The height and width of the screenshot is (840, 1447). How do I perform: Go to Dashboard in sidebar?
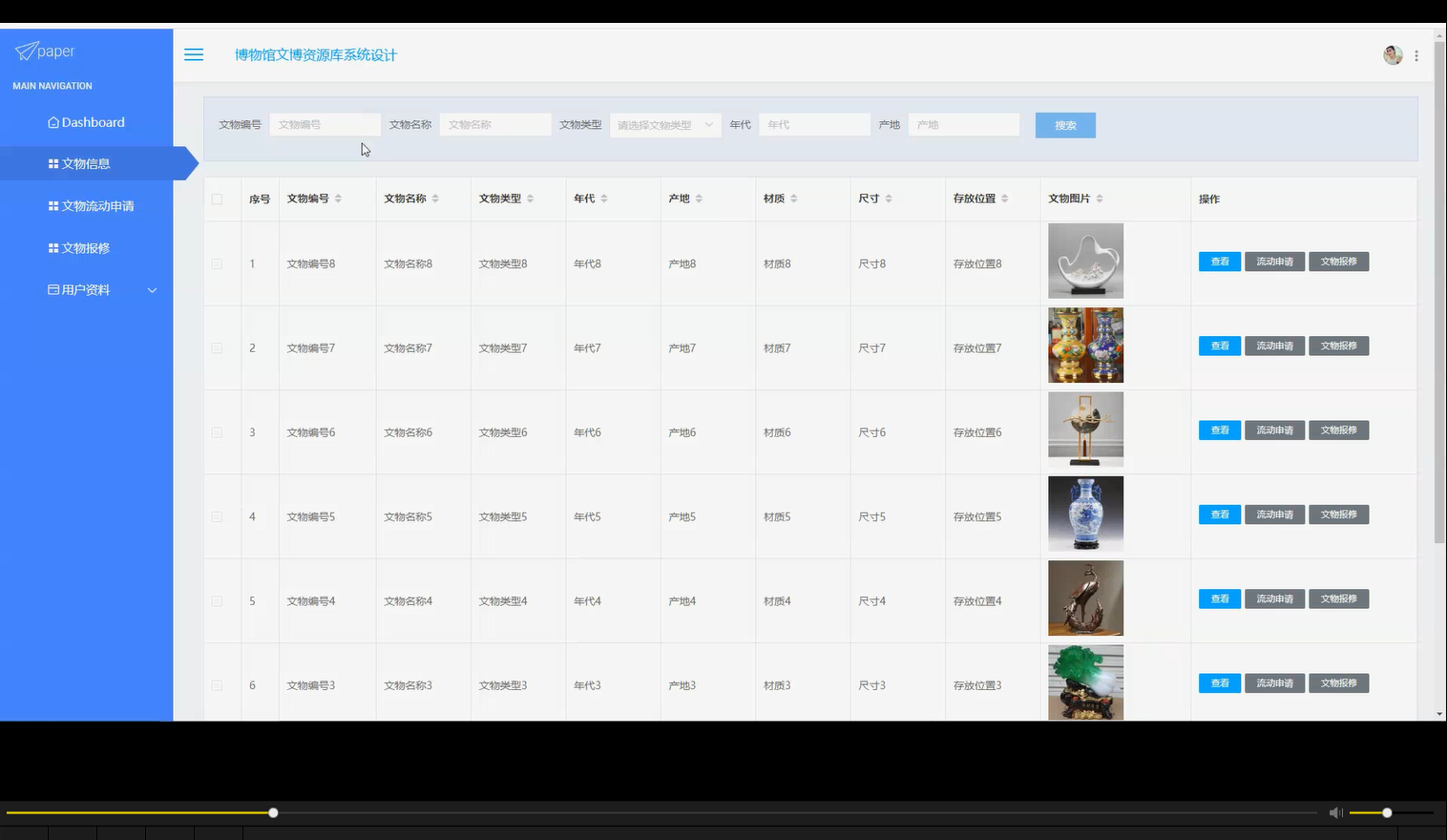pyautogui.click(x=86, y=122)
